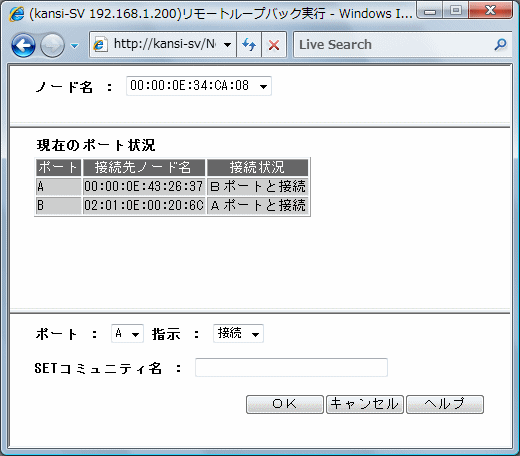
Task: Click the OK button
Action: click(x=285, y=404)
